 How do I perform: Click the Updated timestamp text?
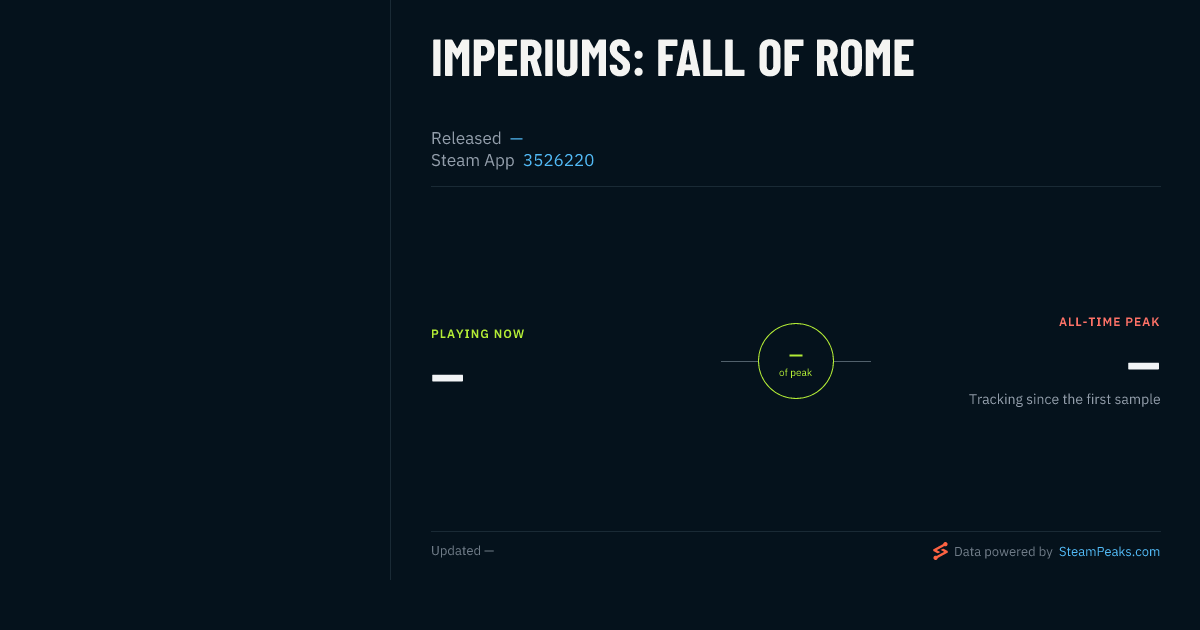point(462,551)
